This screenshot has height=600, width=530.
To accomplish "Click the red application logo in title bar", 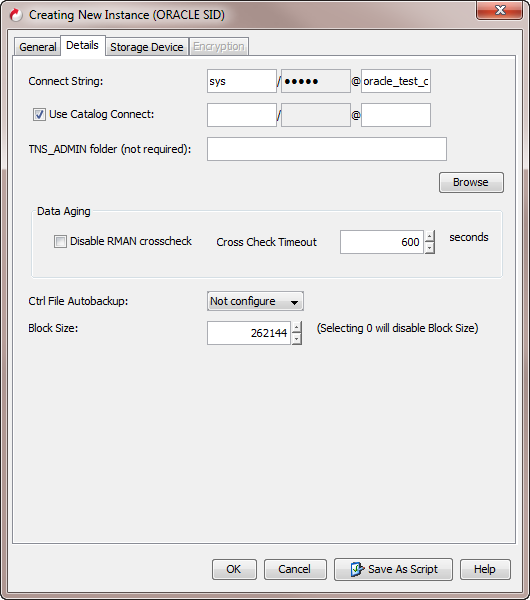I will [16, 15].
